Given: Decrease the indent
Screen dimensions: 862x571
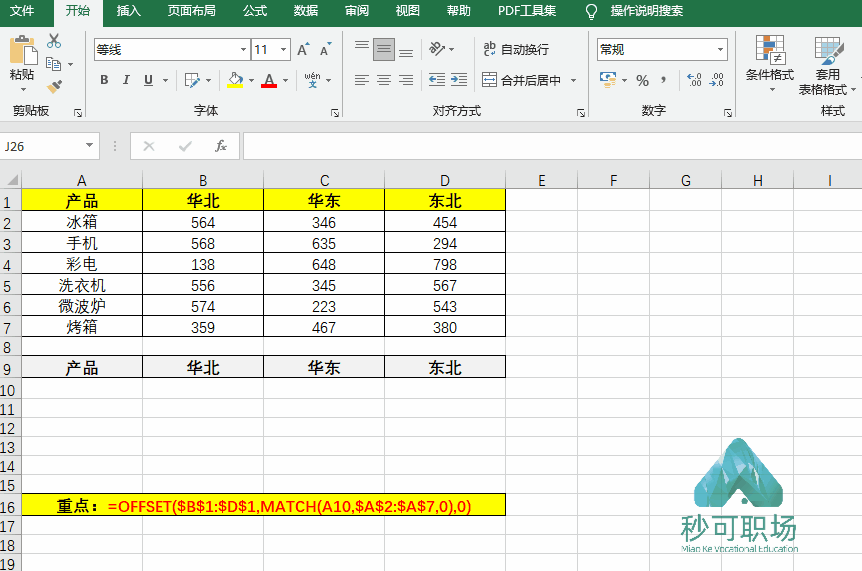Looking at the screenshot, I should point(437,80).
